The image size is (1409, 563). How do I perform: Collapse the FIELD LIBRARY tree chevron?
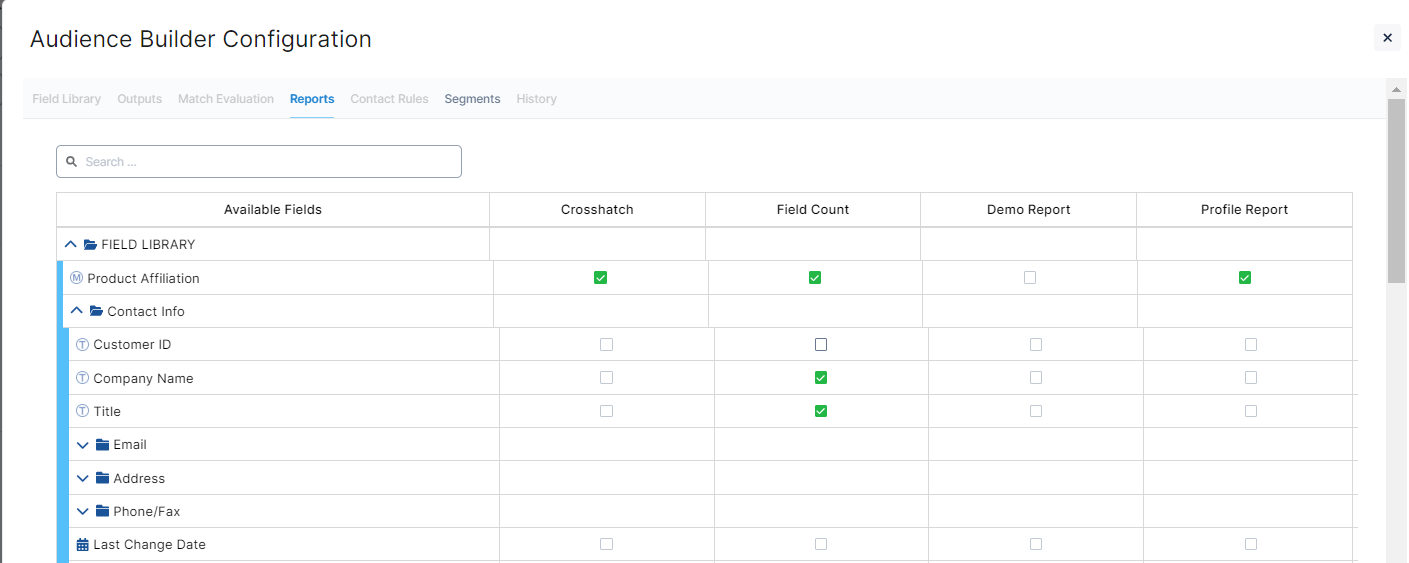coord(71,245)
